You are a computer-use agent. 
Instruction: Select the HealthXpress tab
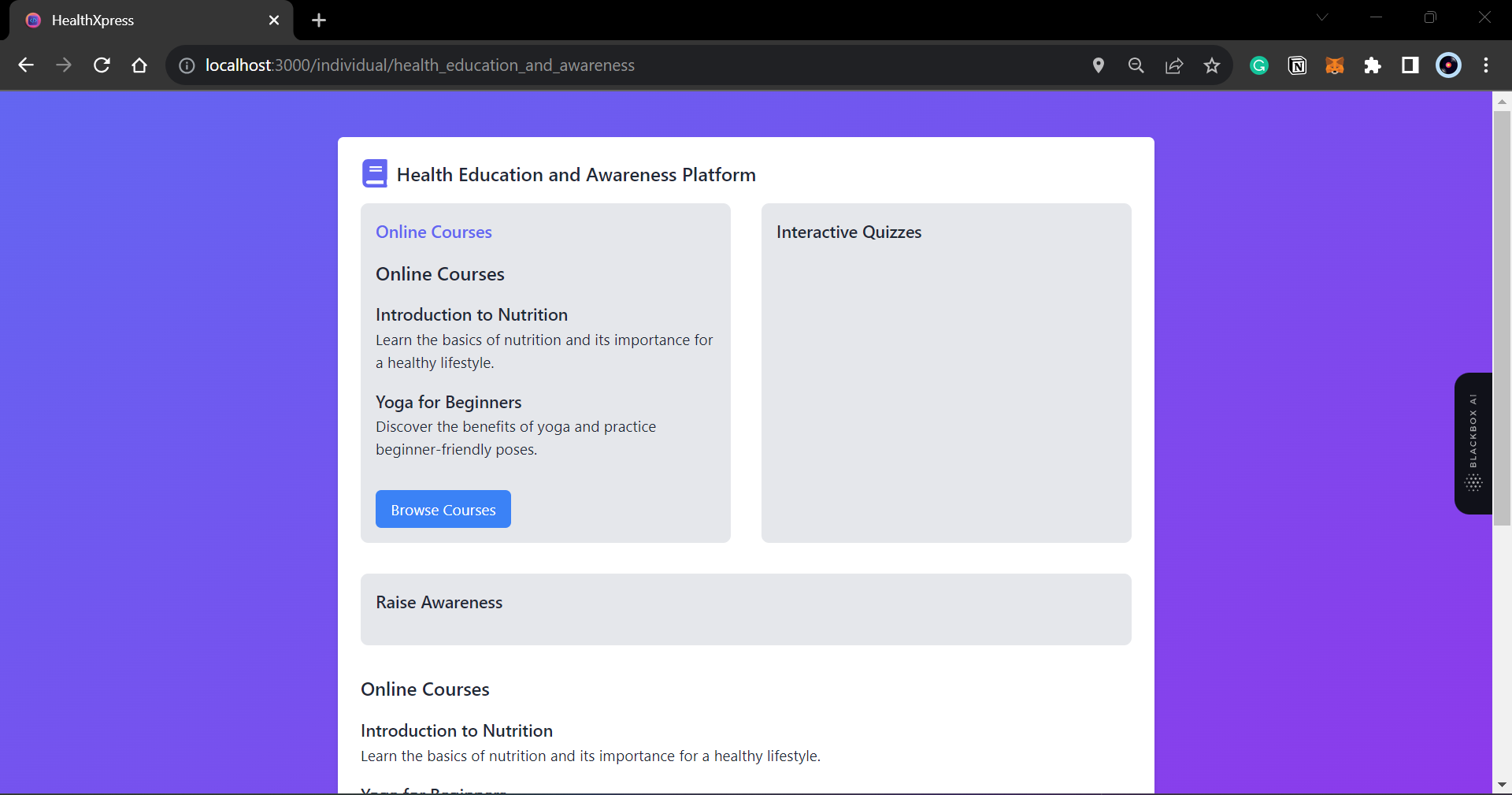tap(151, 20)
